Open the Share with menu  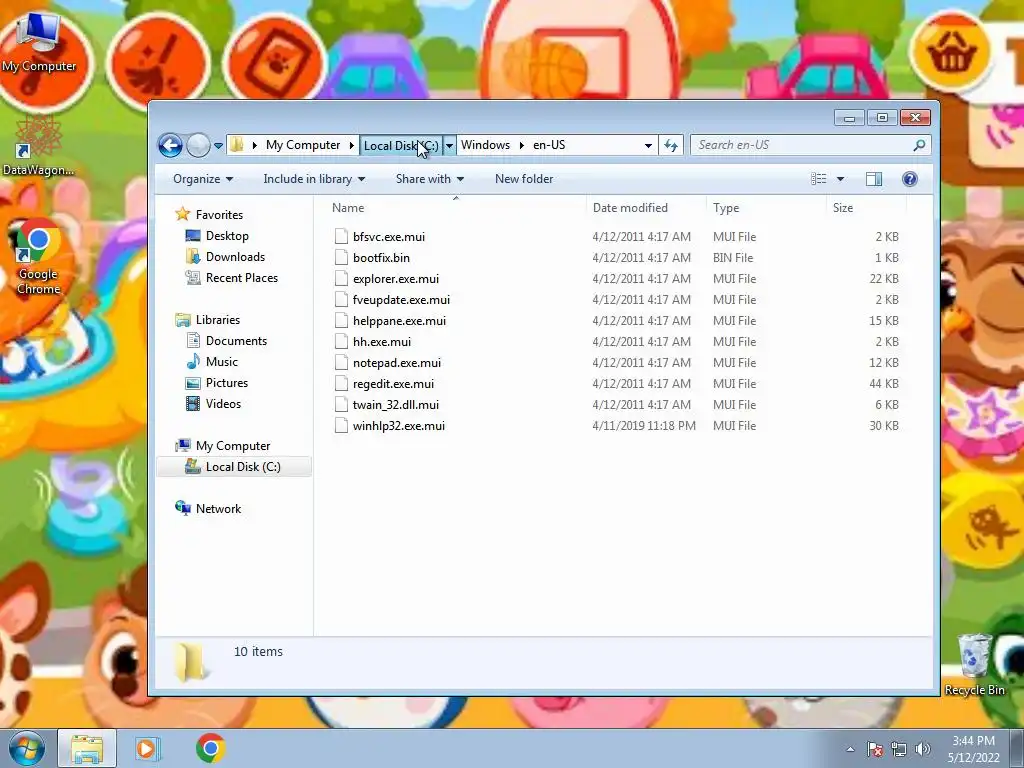click(430, 179)
